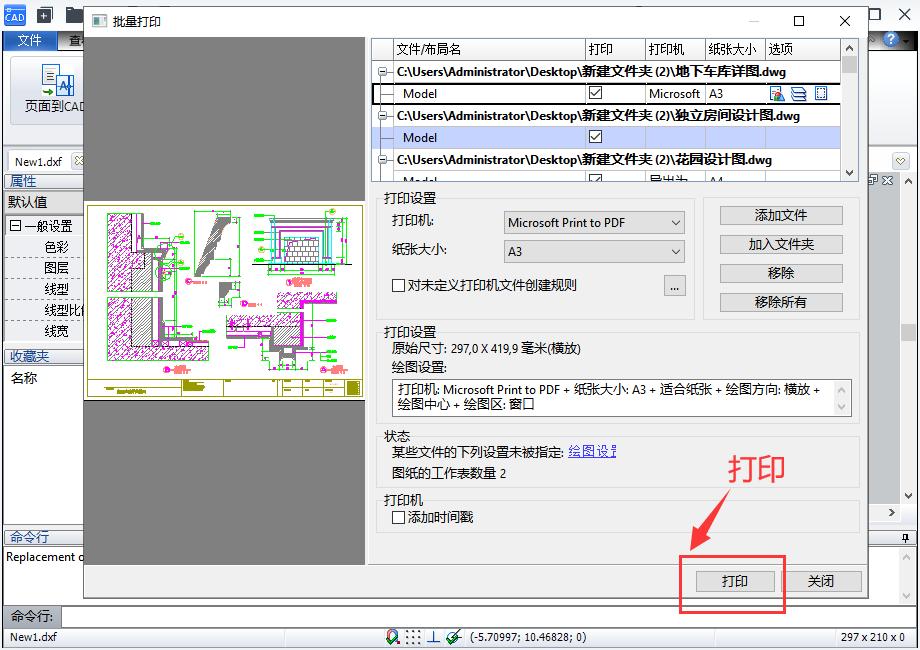Click the plot settings icon in 选项 column
Screen dimensions: 920x650
777,93
